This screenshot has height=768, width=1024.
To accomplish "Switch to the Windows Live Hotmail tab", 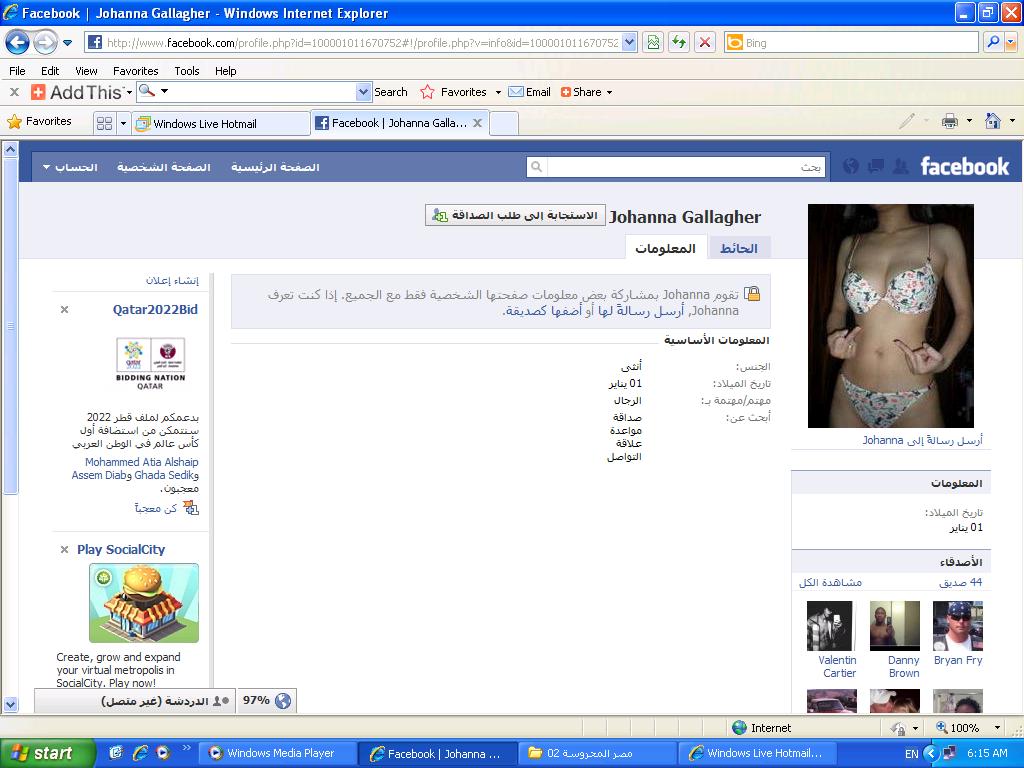I will [221, 123].
